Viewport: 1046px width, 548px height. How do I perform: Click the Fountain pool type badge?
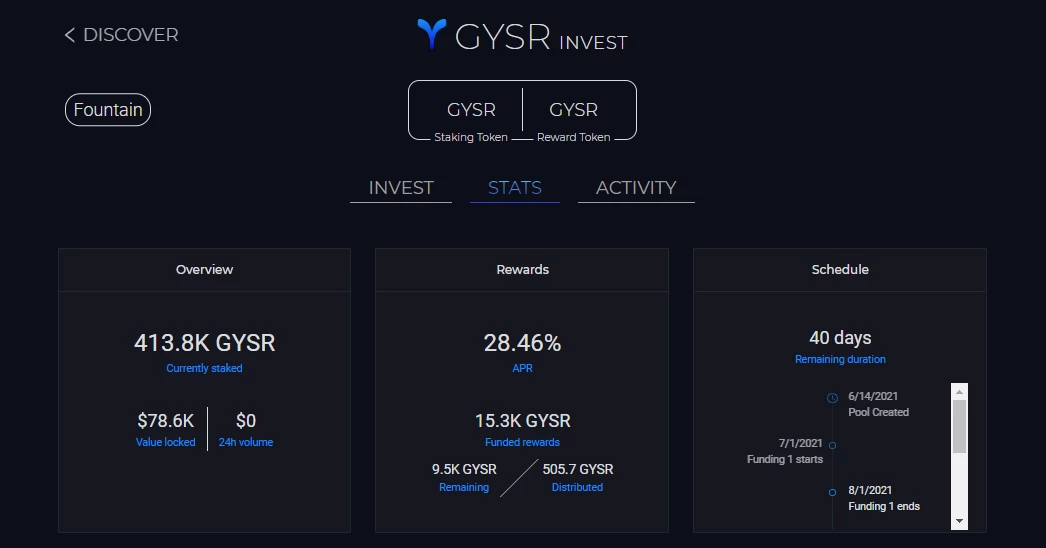pos(108,109)
